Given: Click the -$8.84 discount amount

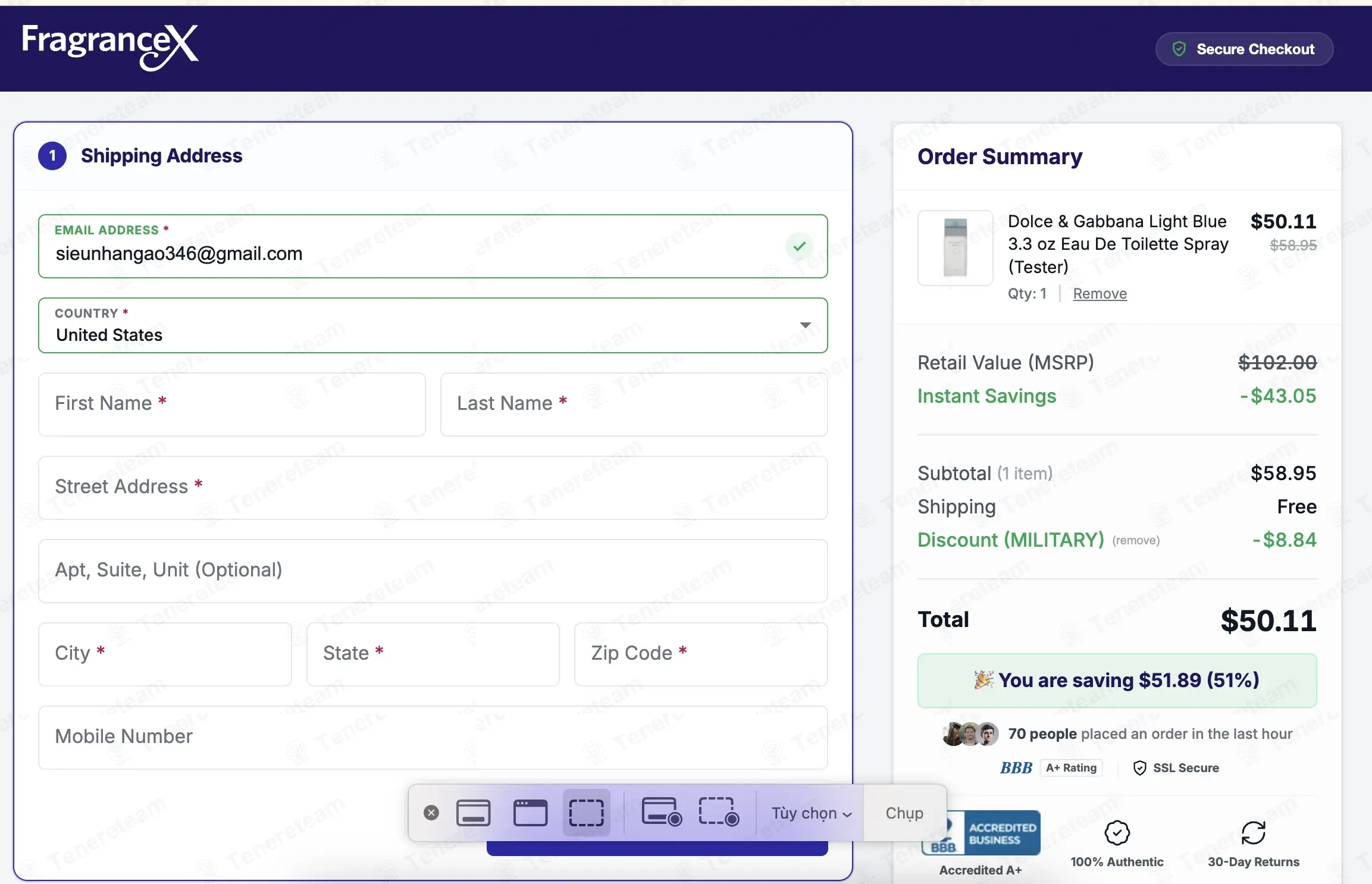Looking at the screenshot, I should click(1285, 540).
